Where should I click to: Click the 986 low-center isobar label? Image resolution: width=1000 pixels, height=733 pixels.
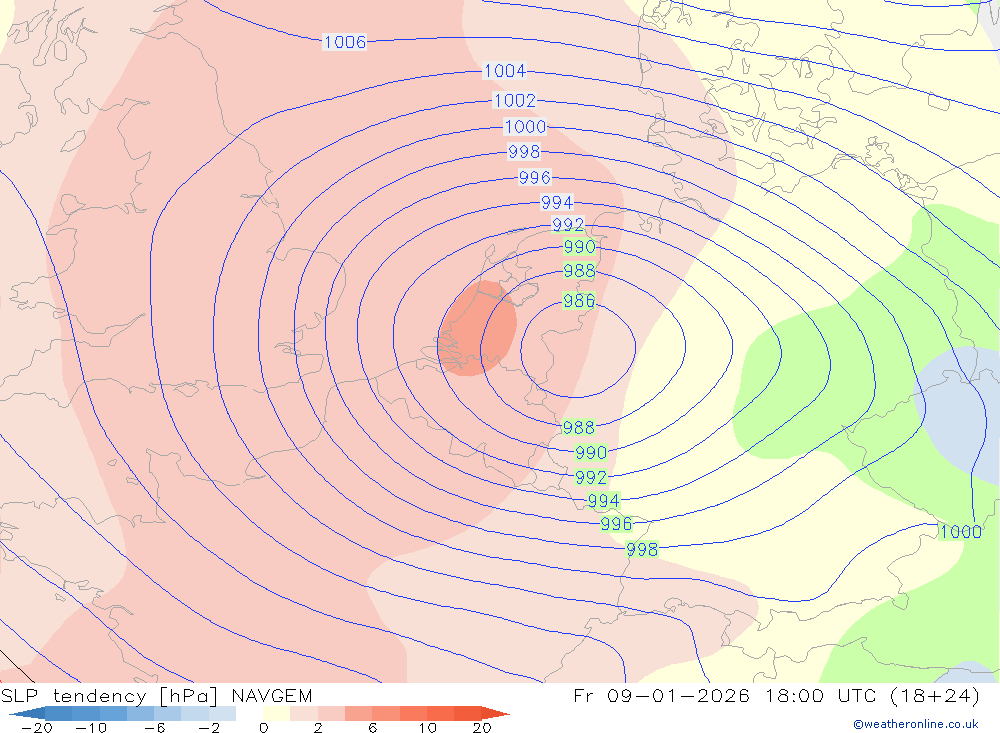579,300
